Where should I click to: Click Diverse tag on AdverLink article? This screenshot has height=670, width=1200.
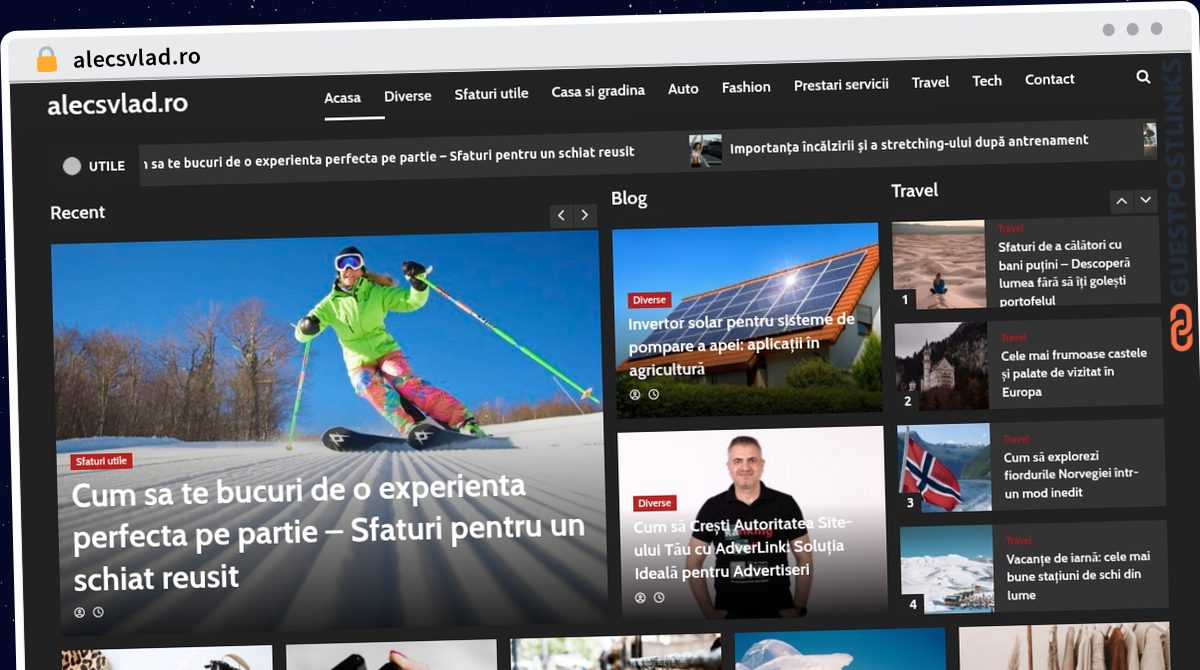click(655, 503)
